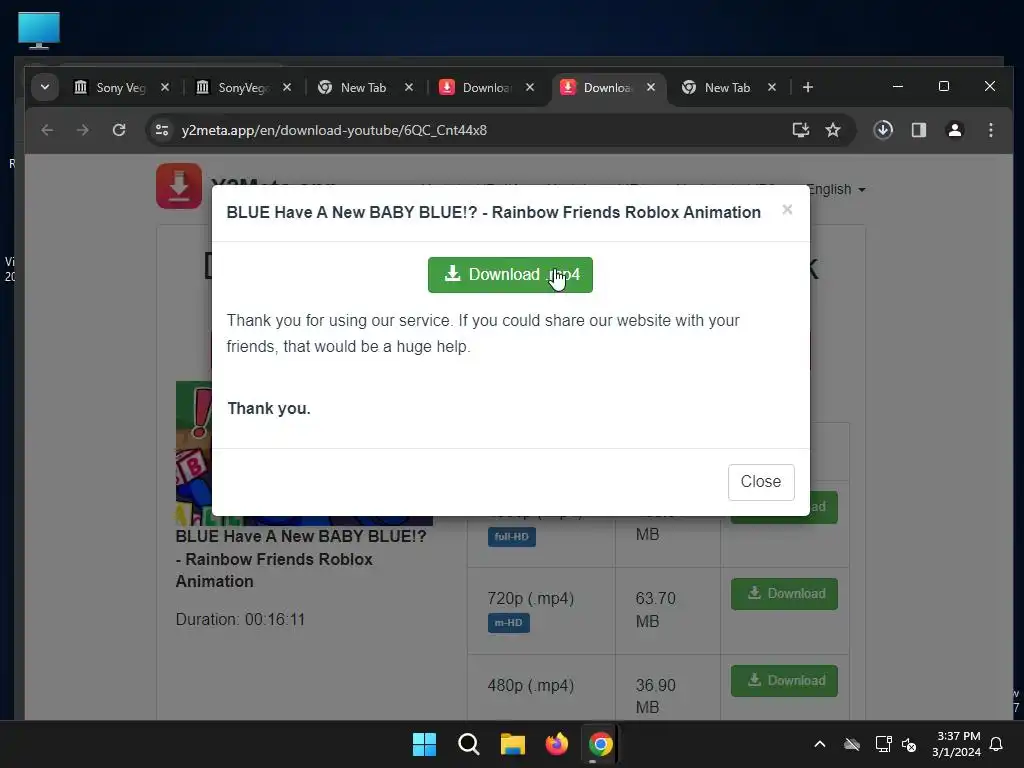Close the last New Tab
The width and height of the screenshot is (1024, 768).
(772, 87)
